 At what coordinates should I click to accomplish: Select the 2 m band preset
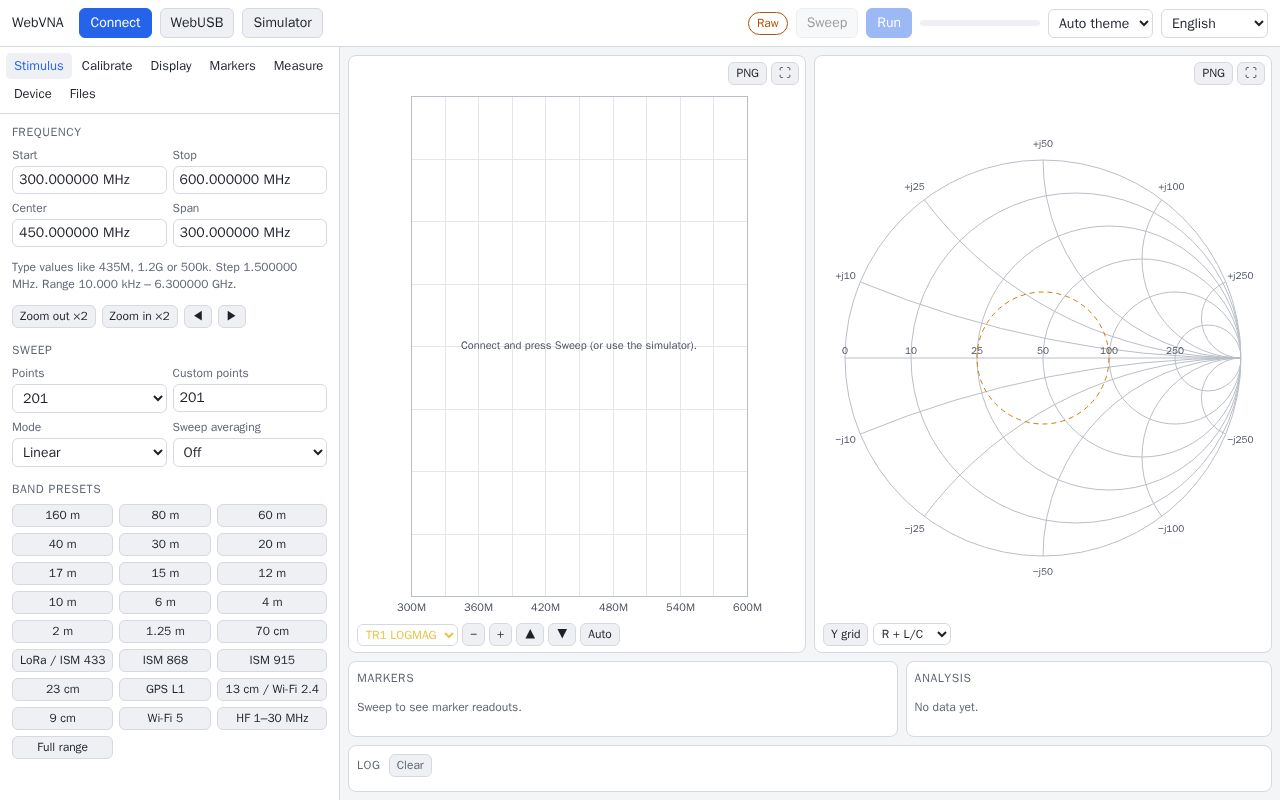[62, 631]
